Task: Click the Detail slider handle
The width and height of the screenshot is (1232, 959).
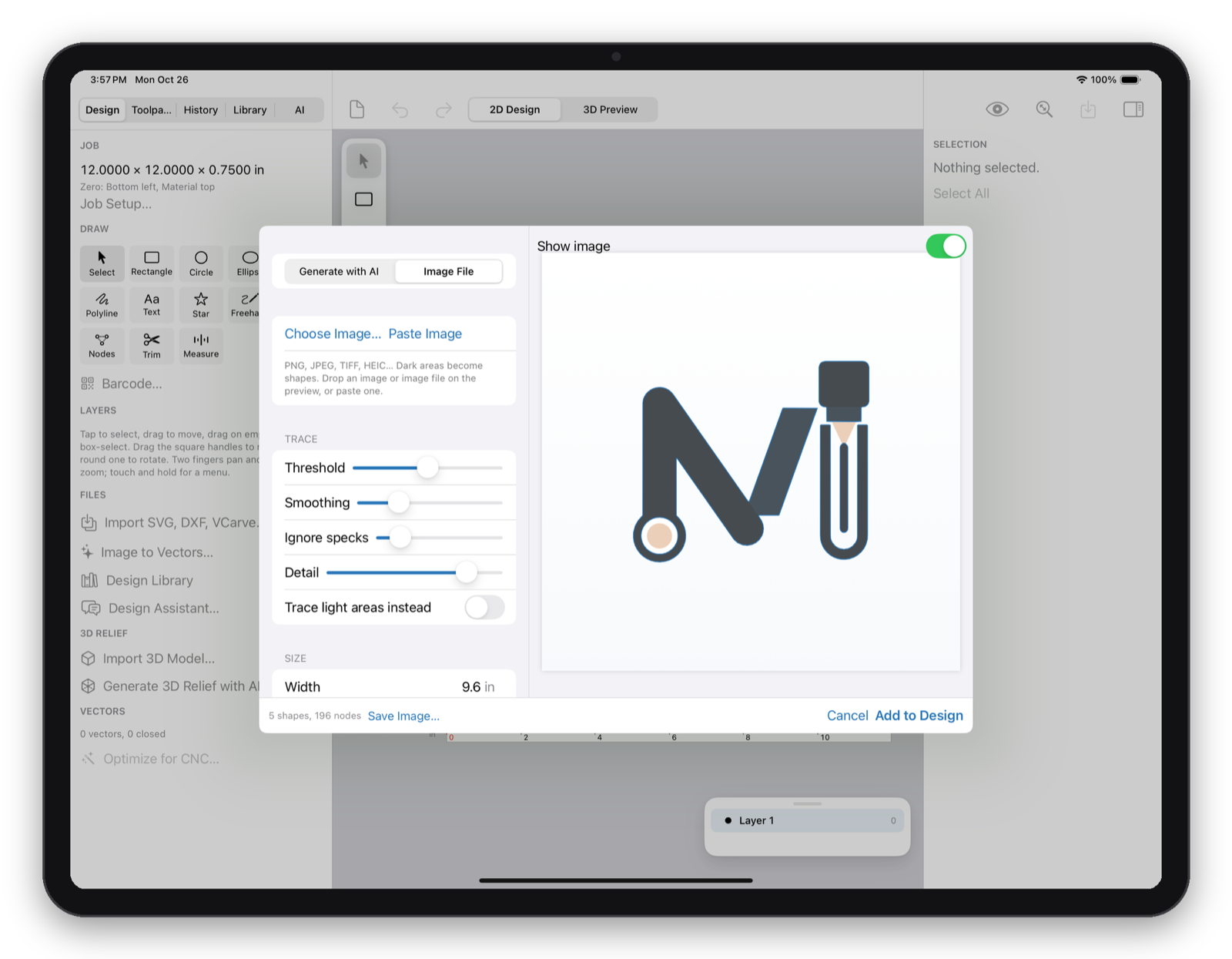Action: [x=466, y=572]
